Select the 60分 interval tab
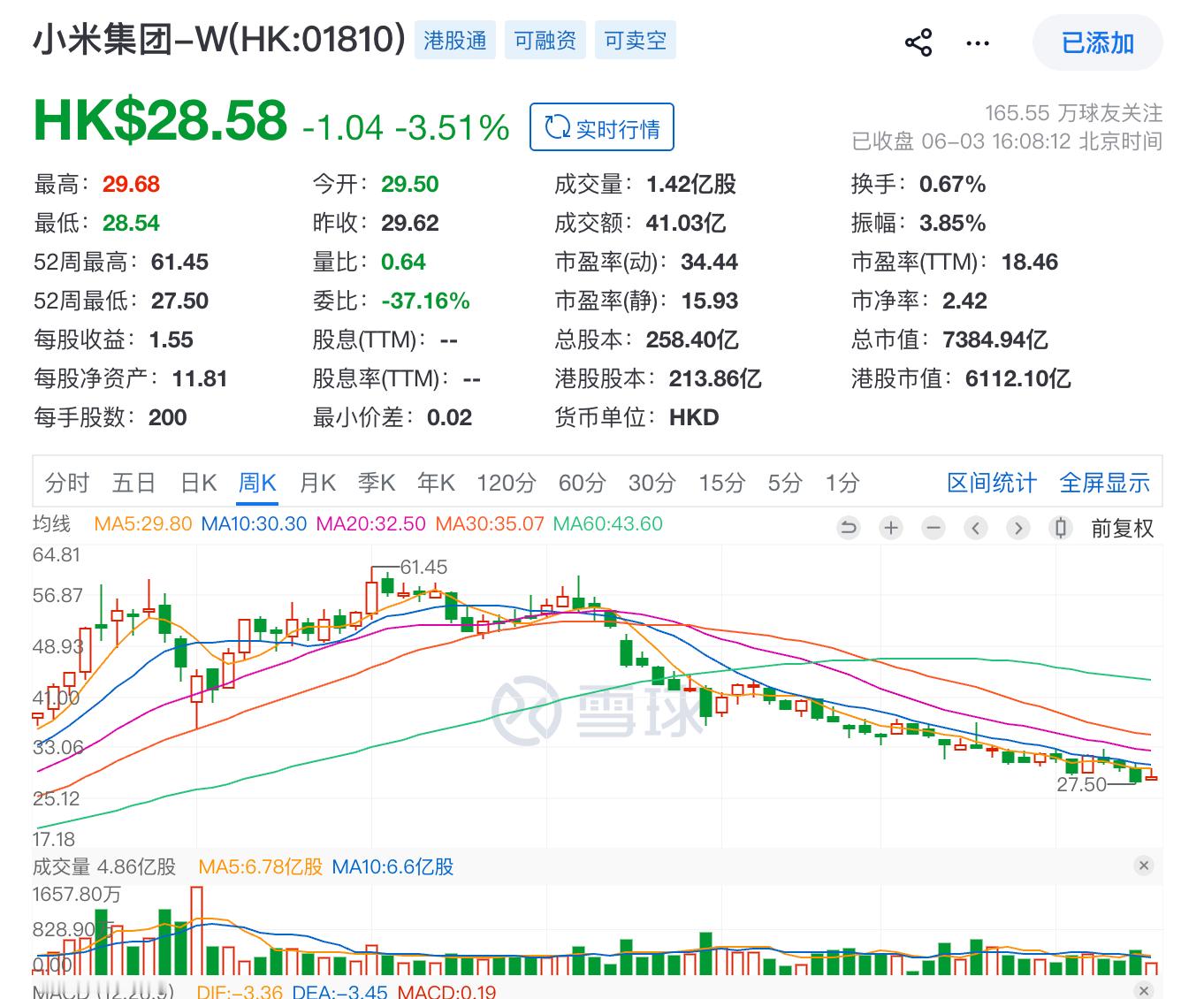The height and width of the screenshot is (999, 1204). tap(583, 483)
